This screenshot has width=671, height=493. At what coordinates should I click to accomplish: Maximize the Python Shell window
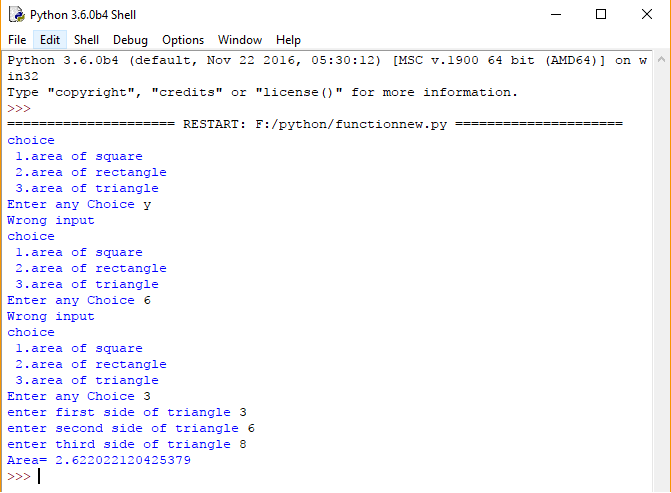601,15
